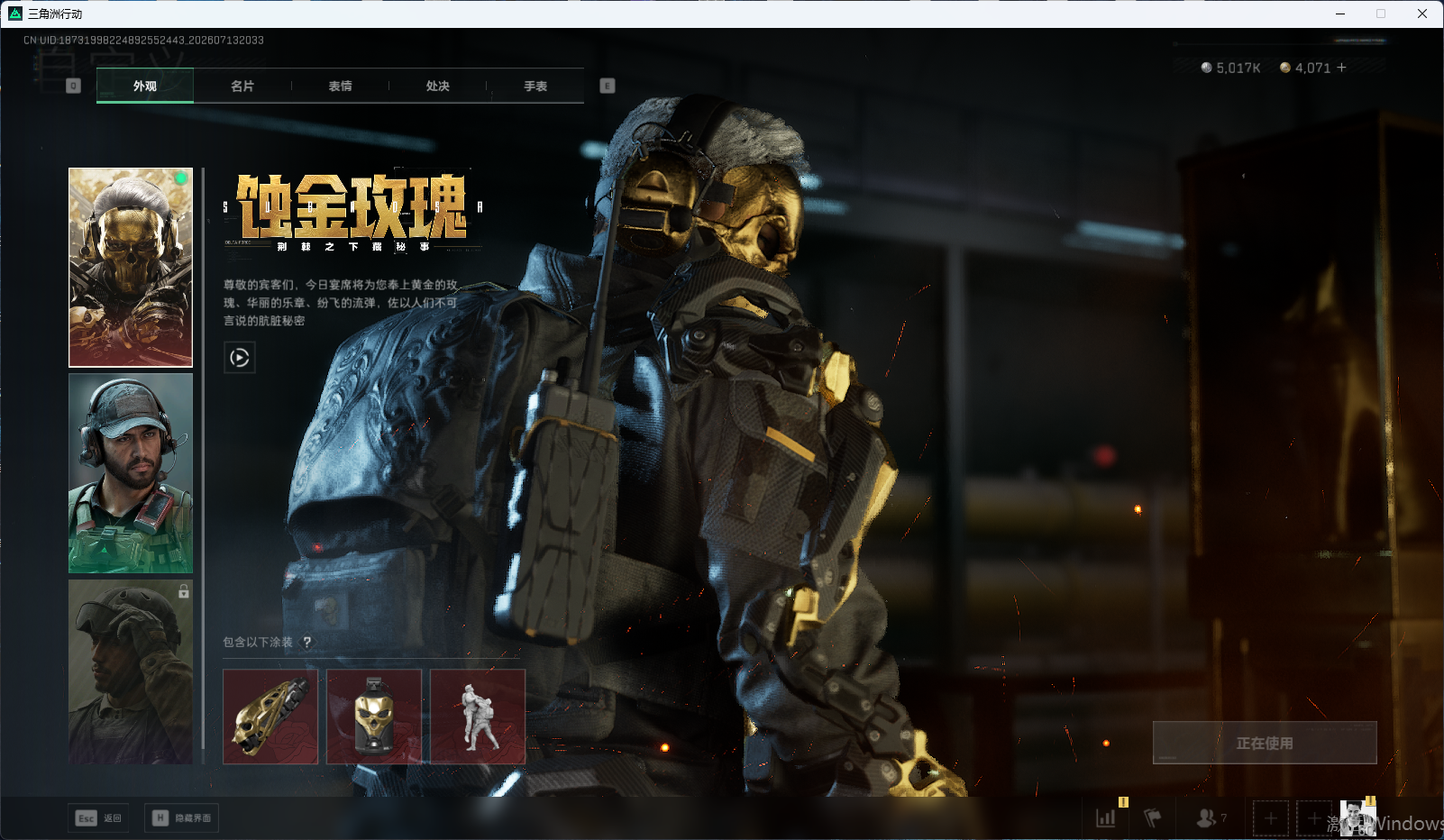Open the 处决 tab
Screen dimensions: 1444x840
pos(437,86)
